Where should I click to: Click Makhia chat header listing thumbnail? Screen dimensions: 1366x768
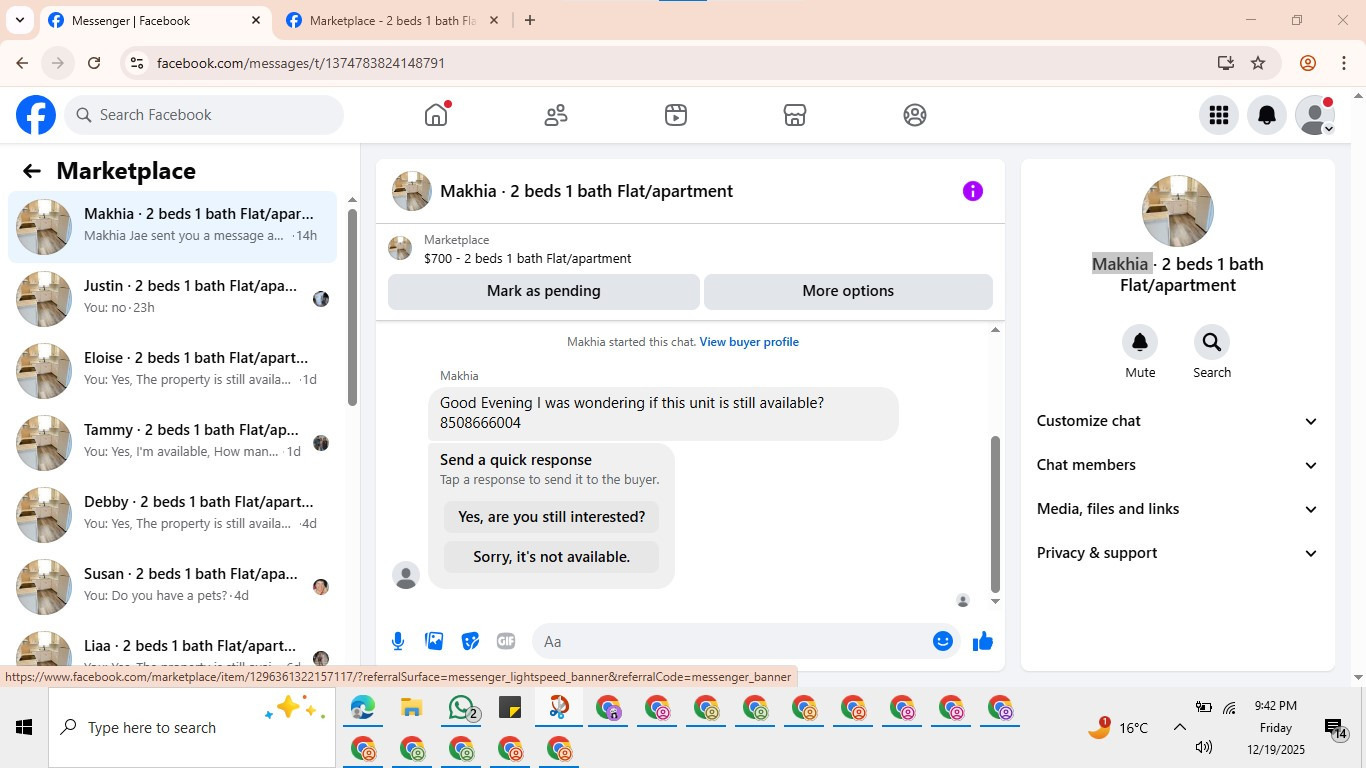pyautogui.click(x=411, y=191)
